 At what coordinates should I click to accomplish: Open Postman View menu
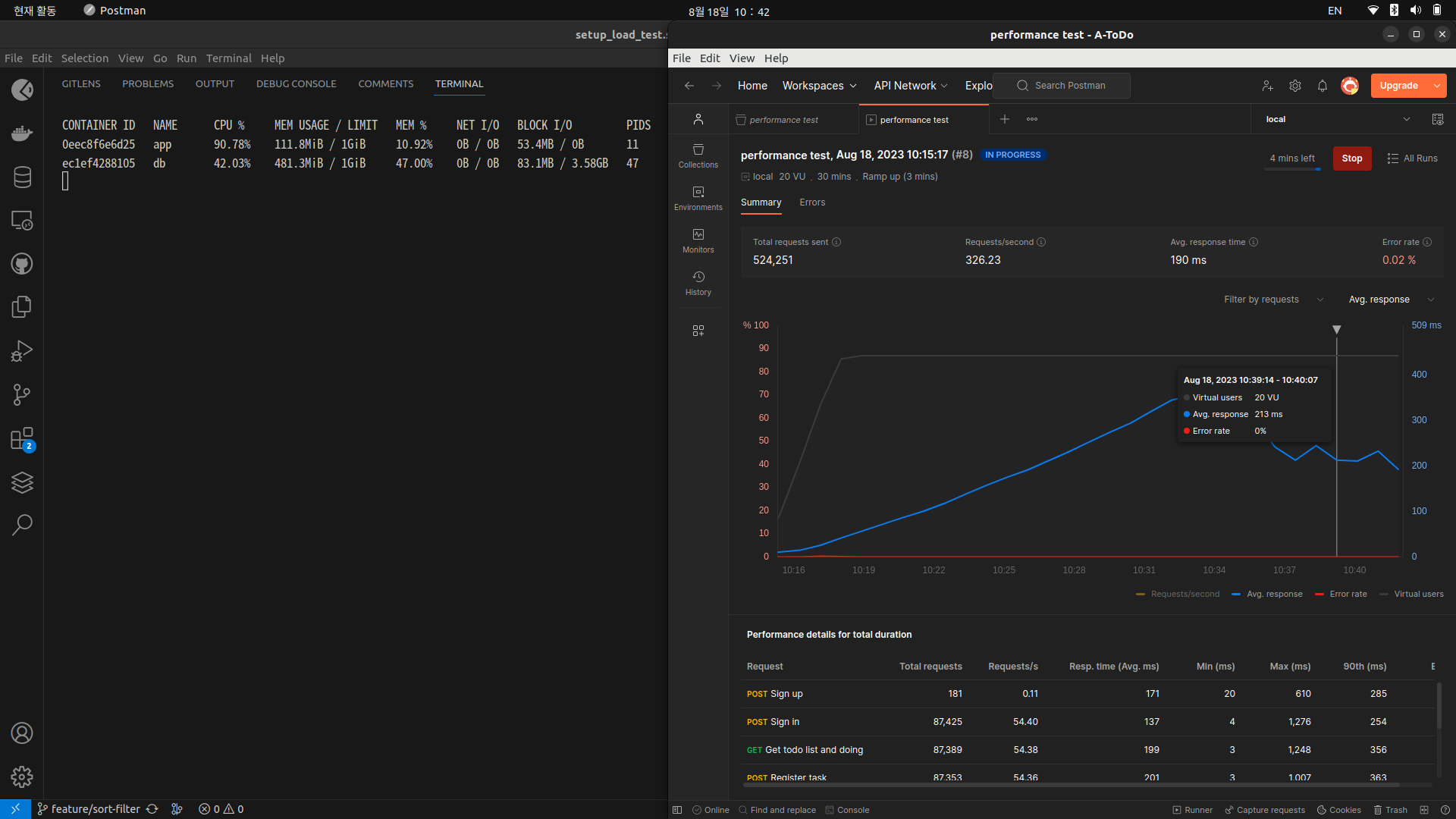coord(742,58)
